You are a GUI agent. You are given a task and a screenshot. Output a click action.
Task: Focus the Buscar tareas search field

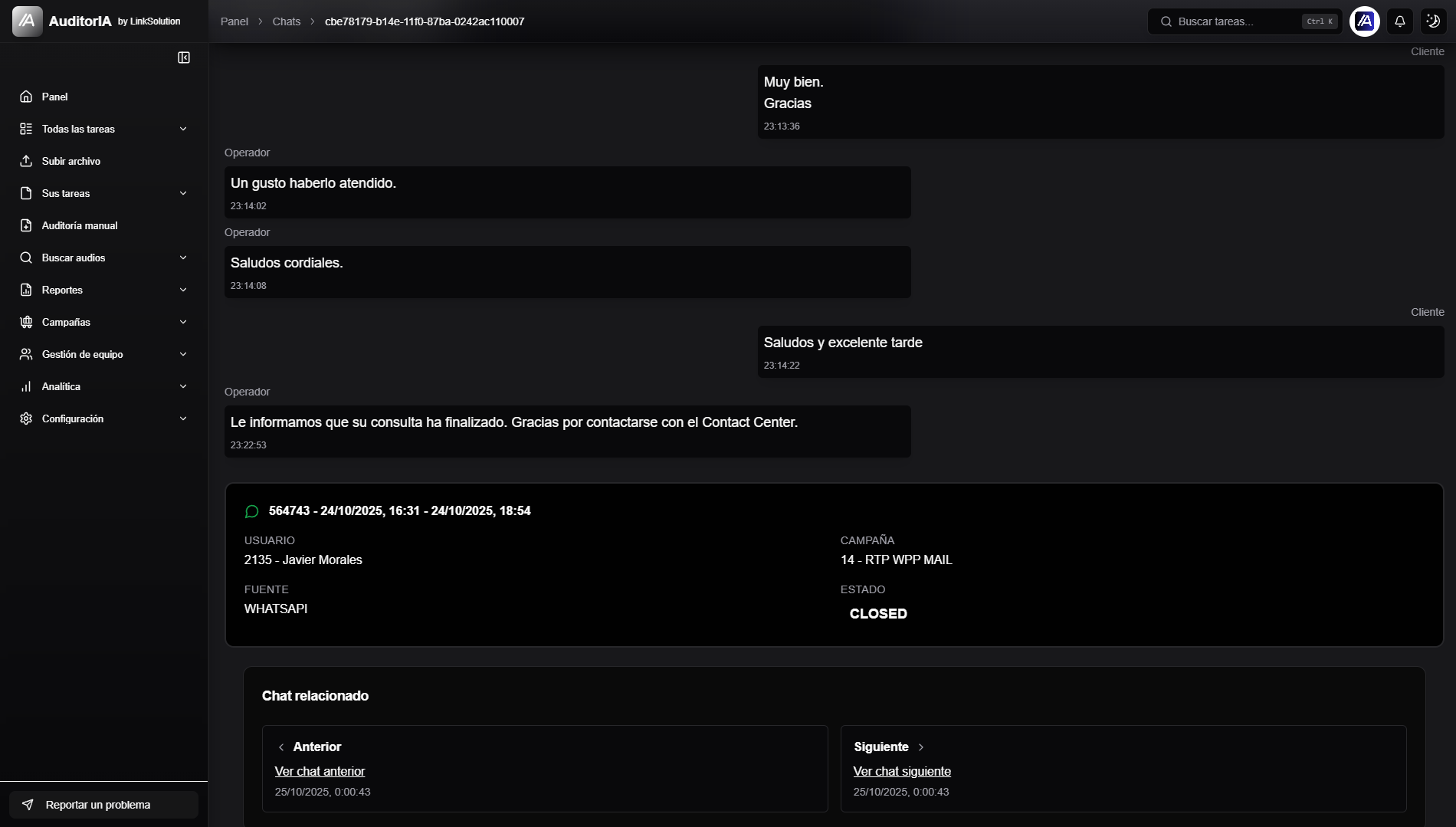(1244, 21)
